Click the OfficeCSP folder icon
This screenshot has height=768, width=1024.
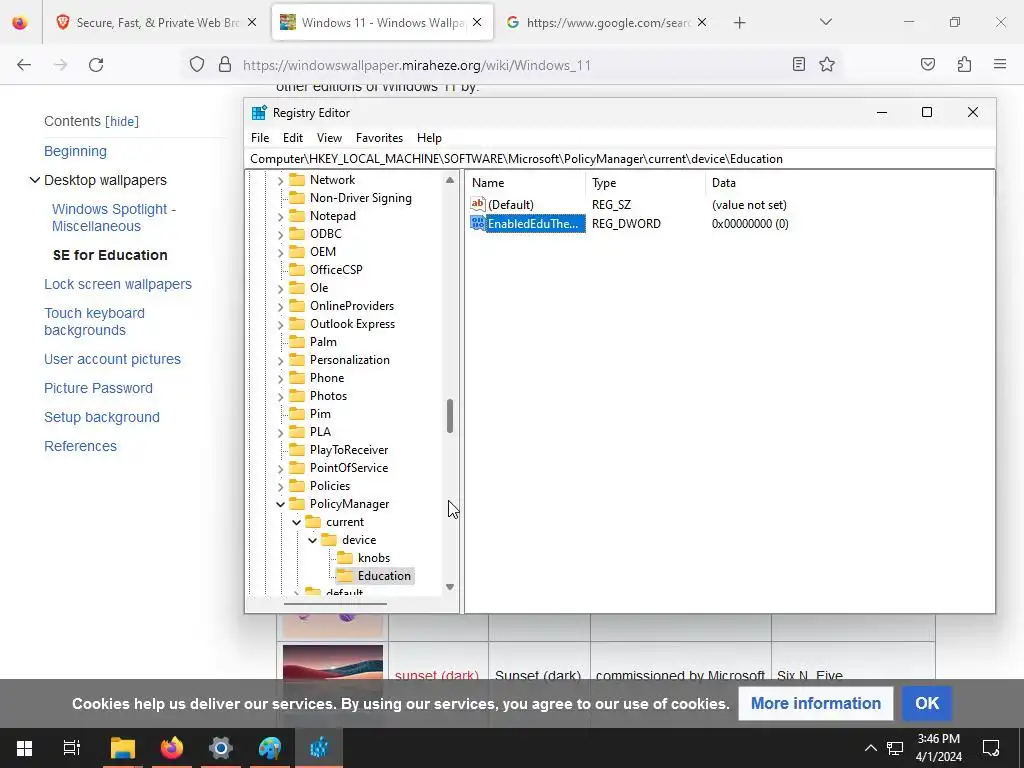(x=297, y=270)
